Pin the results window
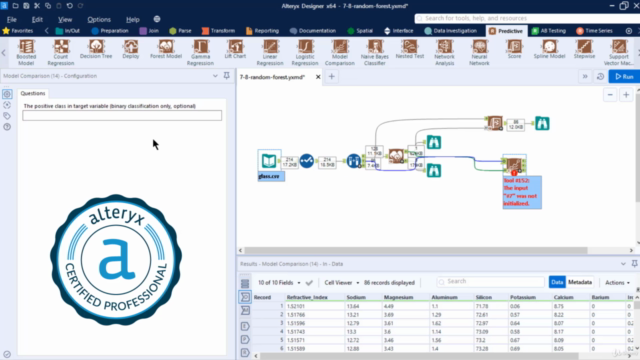 click(x=634, y=264)
